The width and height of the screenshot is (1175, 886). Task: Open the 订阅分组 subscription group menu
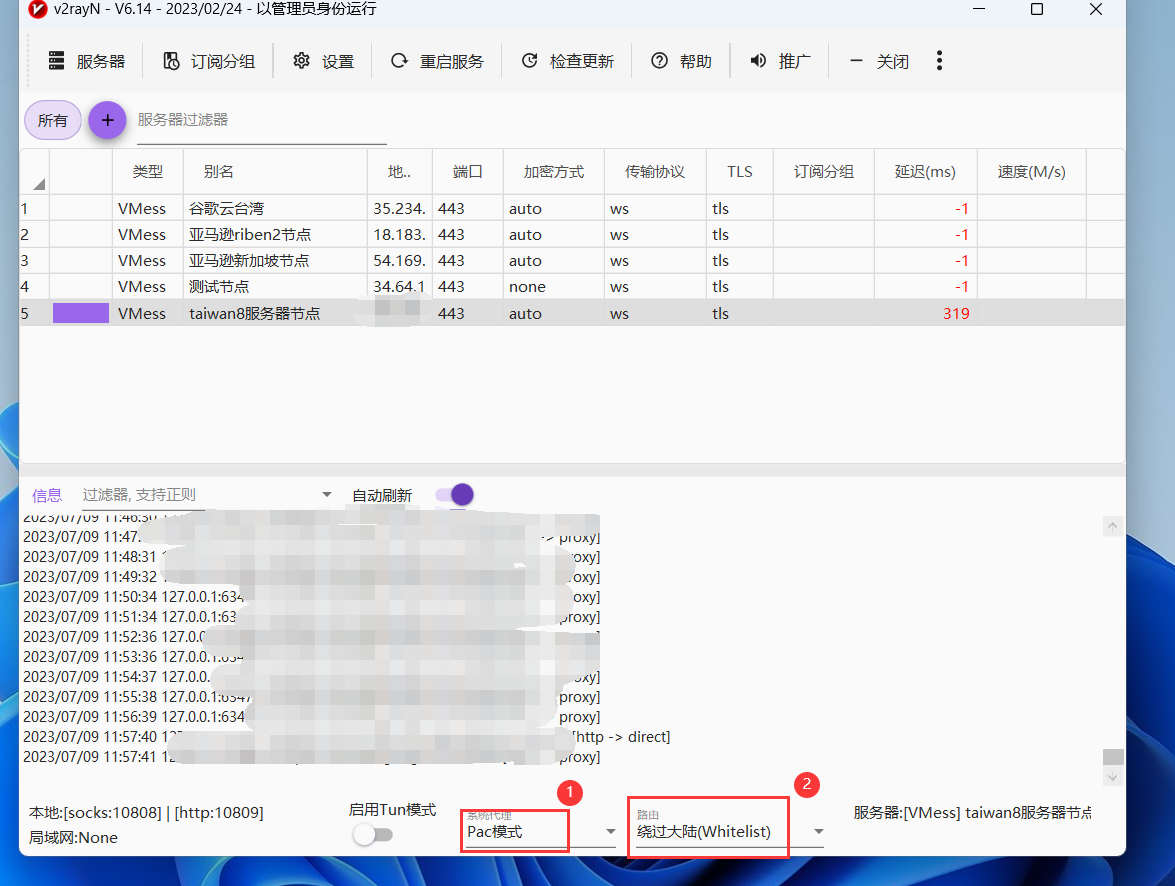208,61
